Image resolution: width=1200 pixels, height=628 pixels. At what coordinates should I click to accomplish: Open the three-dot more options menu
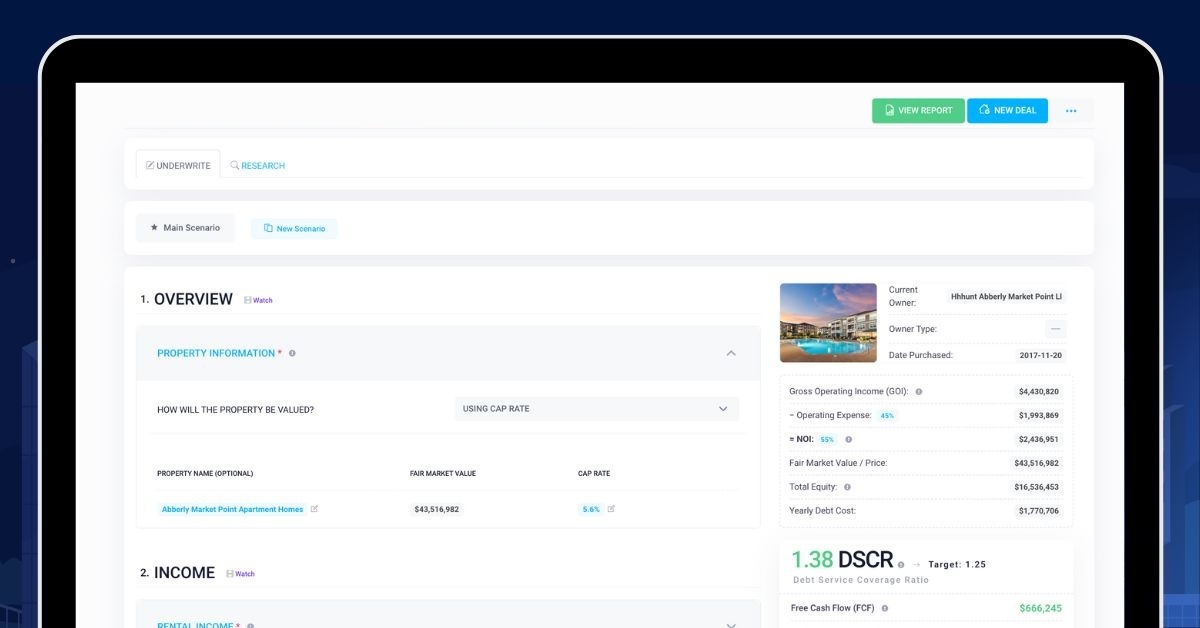point(1071,111)
